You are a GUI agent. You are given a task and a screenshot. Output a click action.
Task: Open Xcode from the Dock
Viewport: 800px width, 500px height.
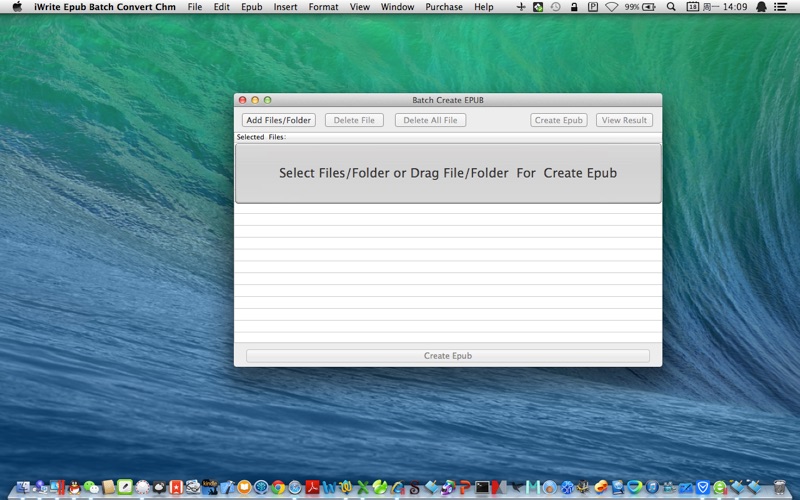click(227, 487)
